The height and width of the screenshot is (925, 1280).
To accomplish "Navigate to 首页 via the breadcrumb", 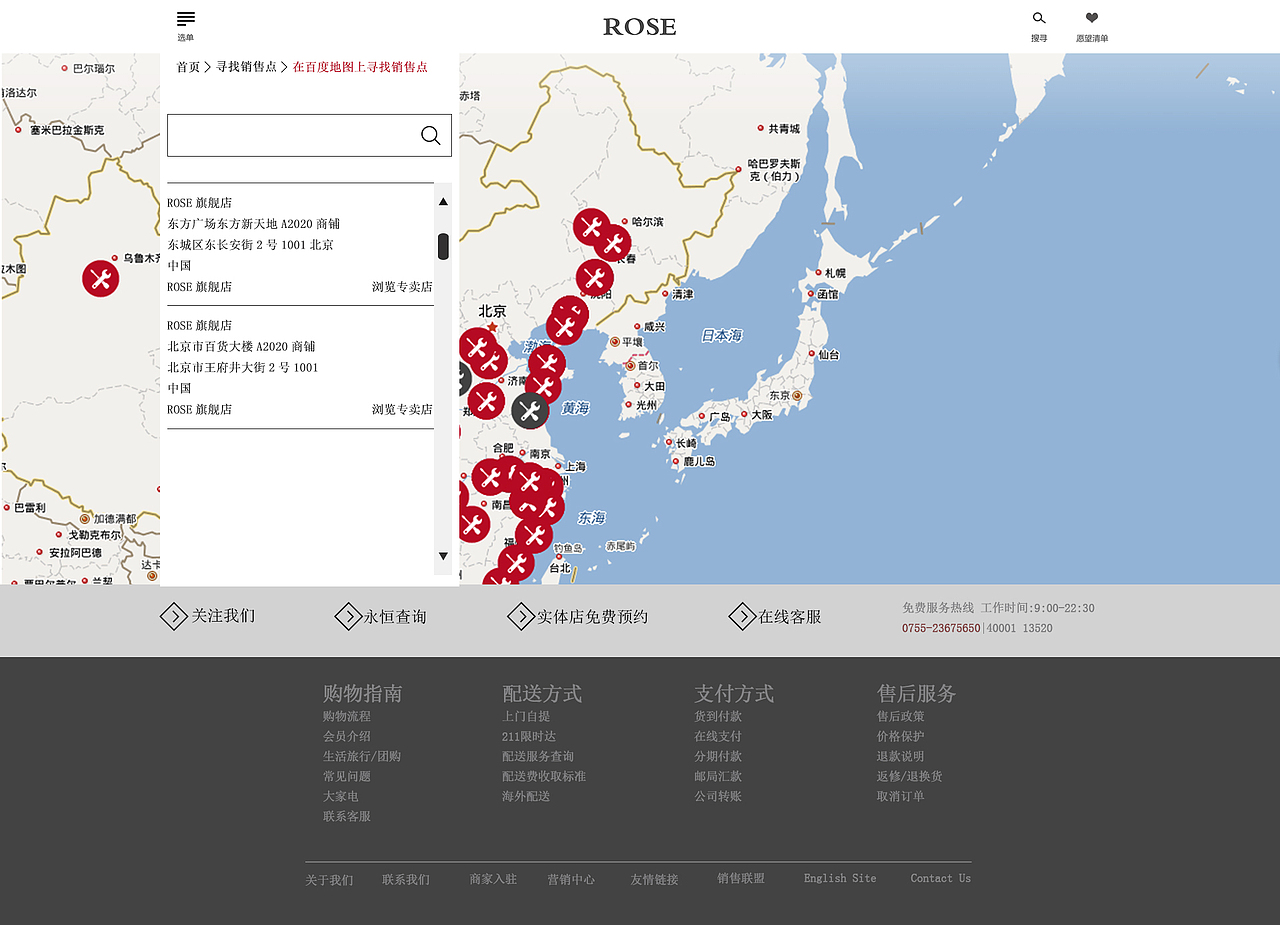I will (x=187, y=66).
